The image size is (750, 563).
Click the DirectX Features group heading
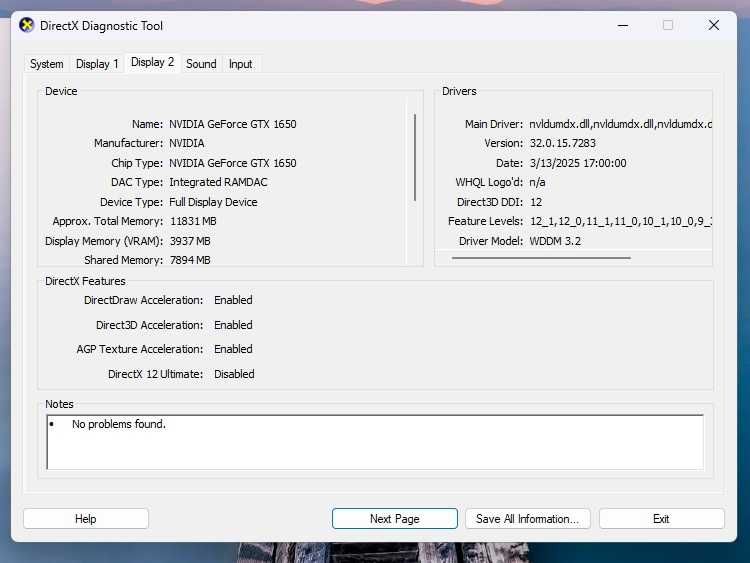pos(85,281)
